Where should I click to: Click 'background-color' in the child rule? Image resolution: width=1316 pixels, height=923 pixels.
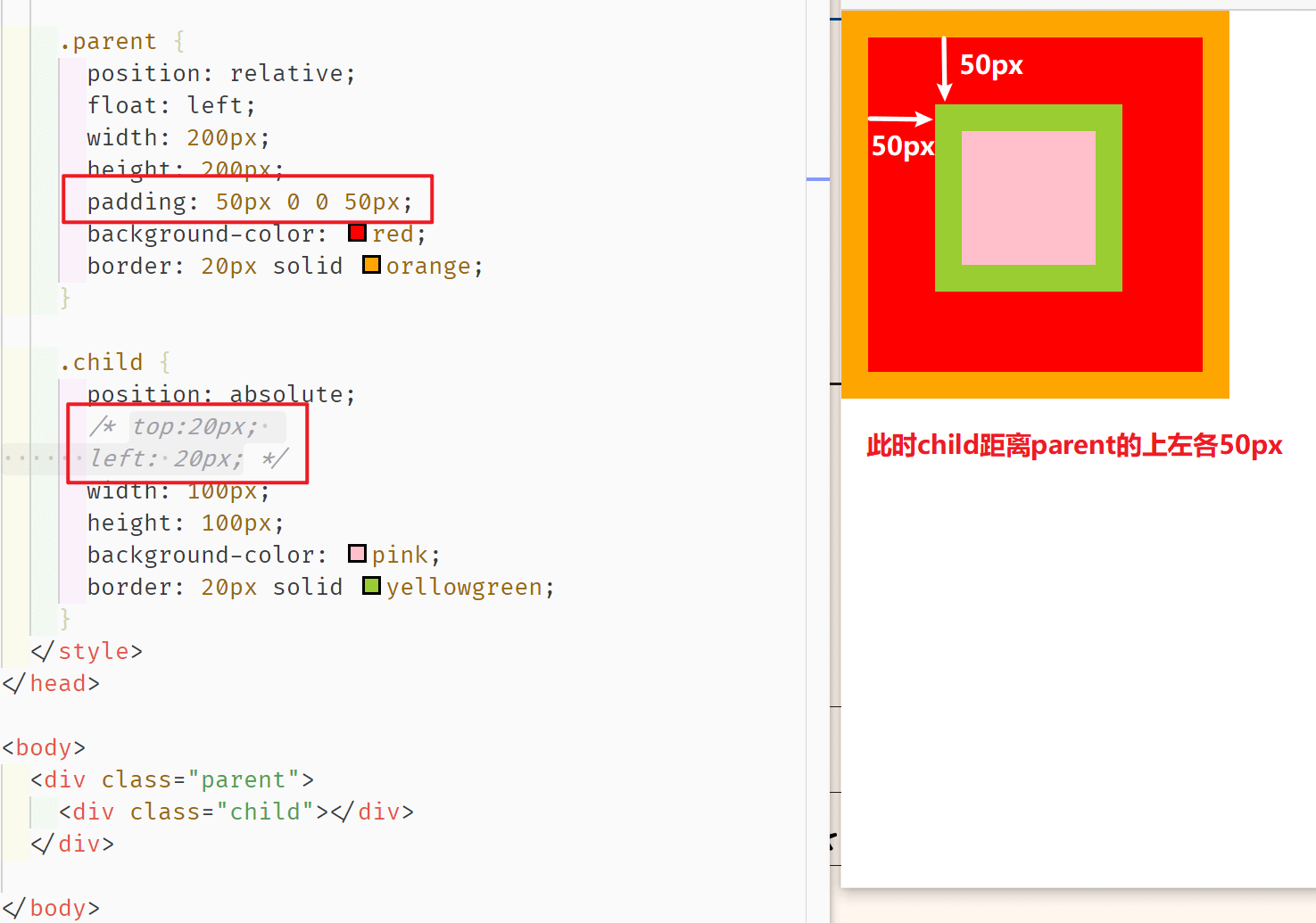tap(201, 555)
